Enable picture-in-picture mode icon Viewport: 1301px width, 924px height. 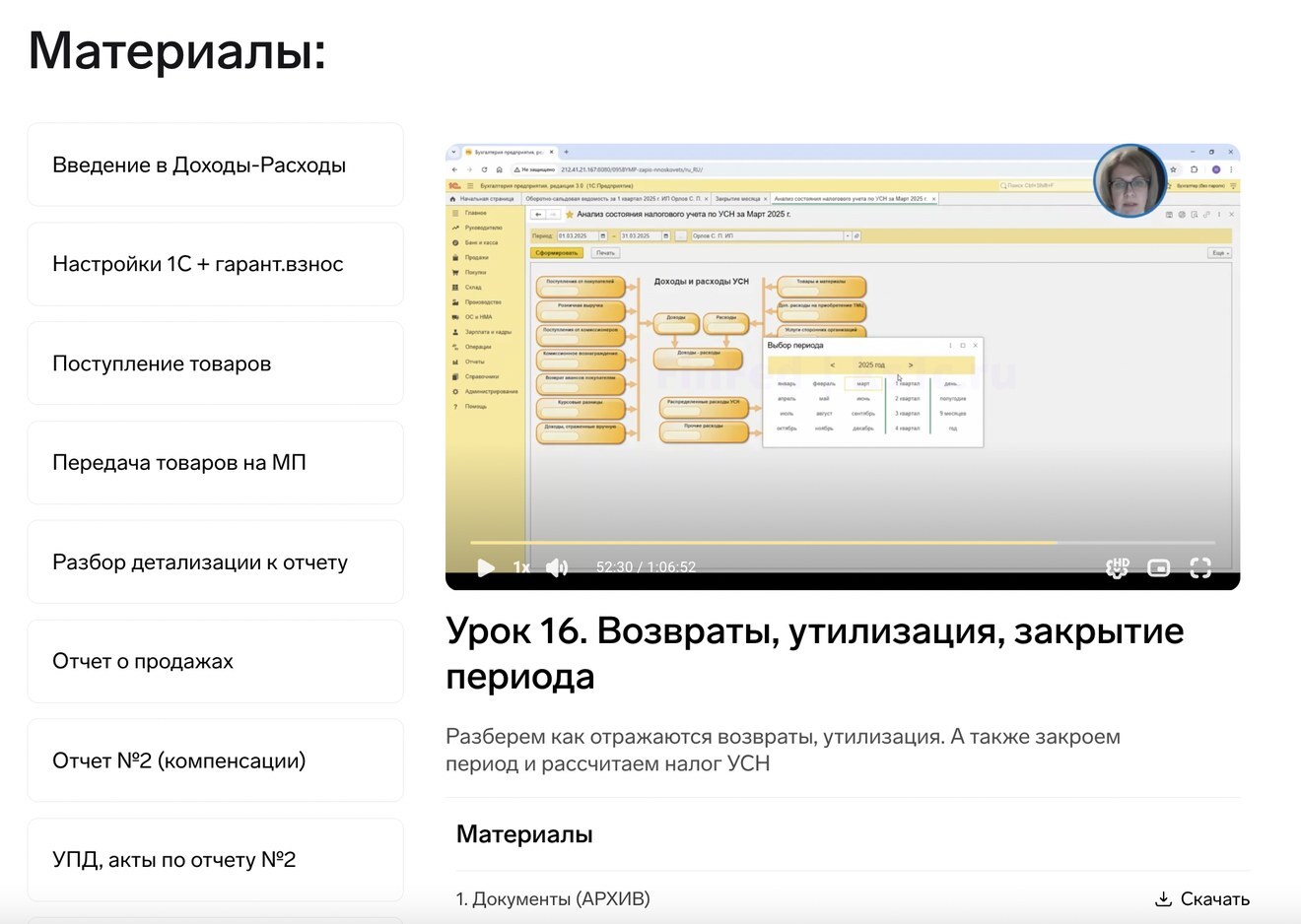(1158, 567)
